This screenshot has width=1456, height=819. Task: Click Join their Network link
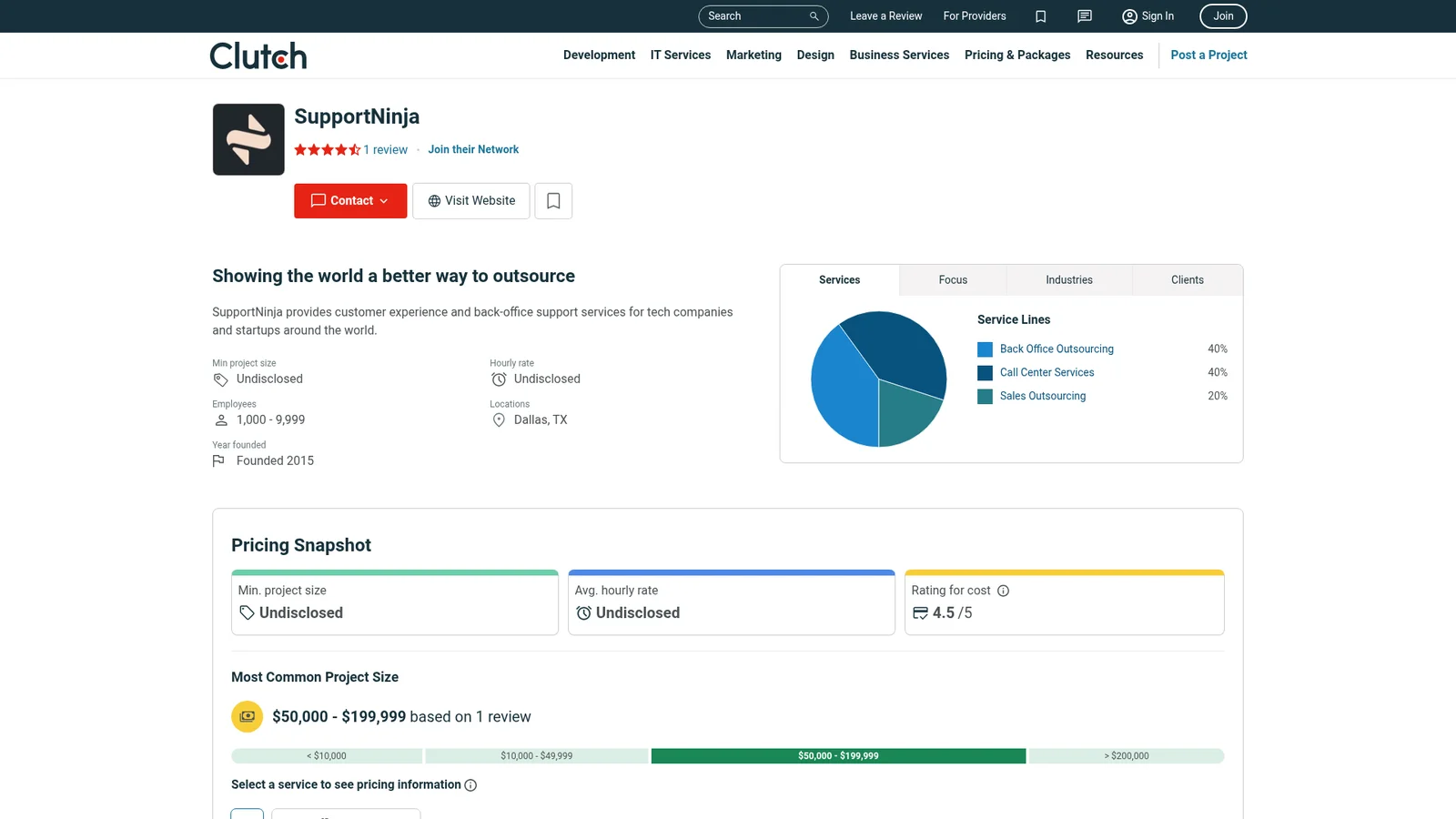click(x=473, y=150)
